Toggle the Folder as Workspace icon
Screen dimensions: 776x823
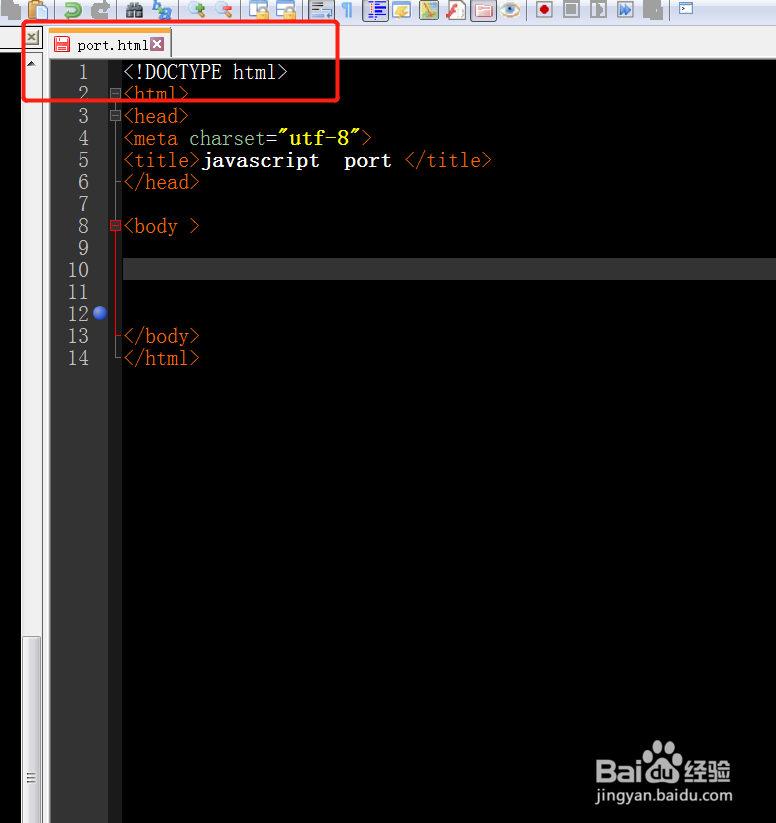[484, 10]
